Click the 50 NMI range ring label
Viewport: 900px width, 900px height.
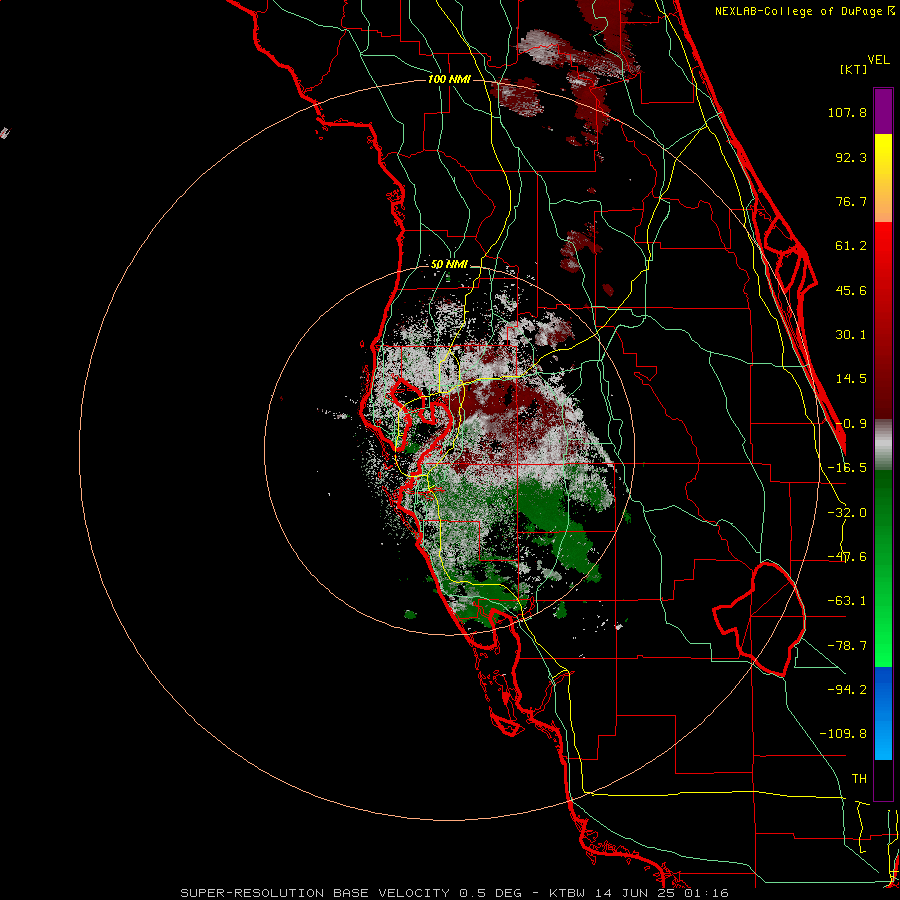point(449,265)
